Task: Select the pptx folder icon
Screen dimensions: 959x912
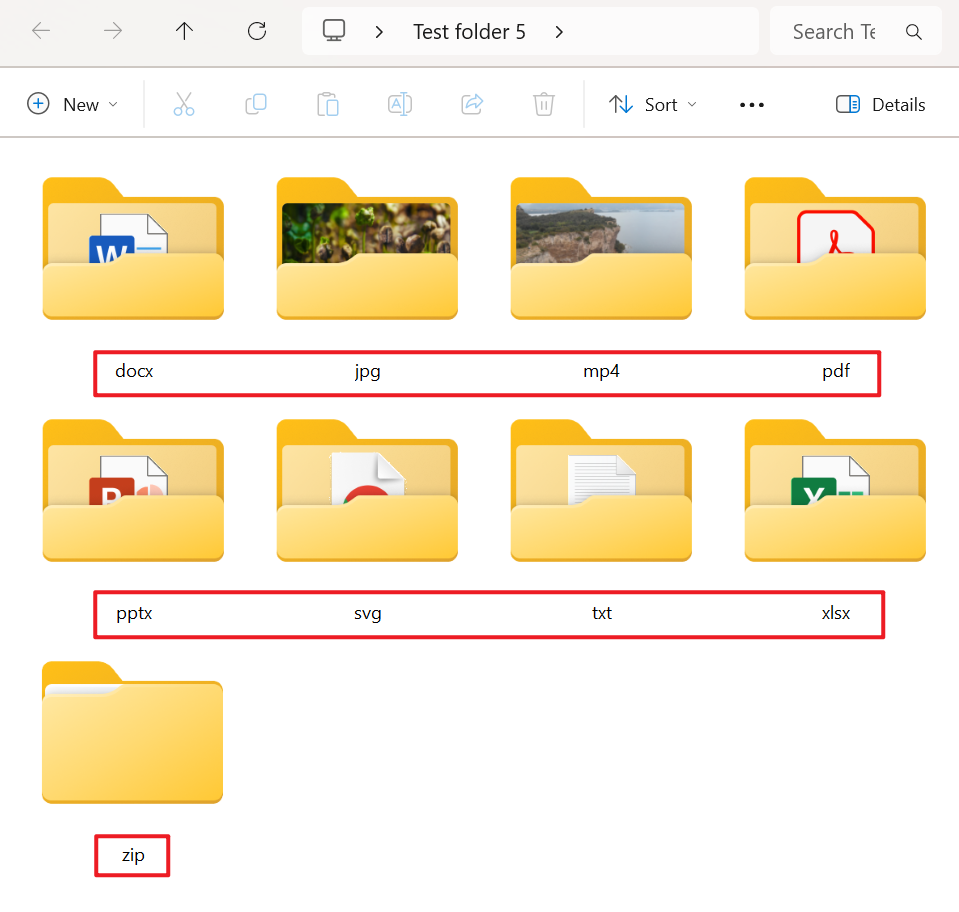Action: 133,490
